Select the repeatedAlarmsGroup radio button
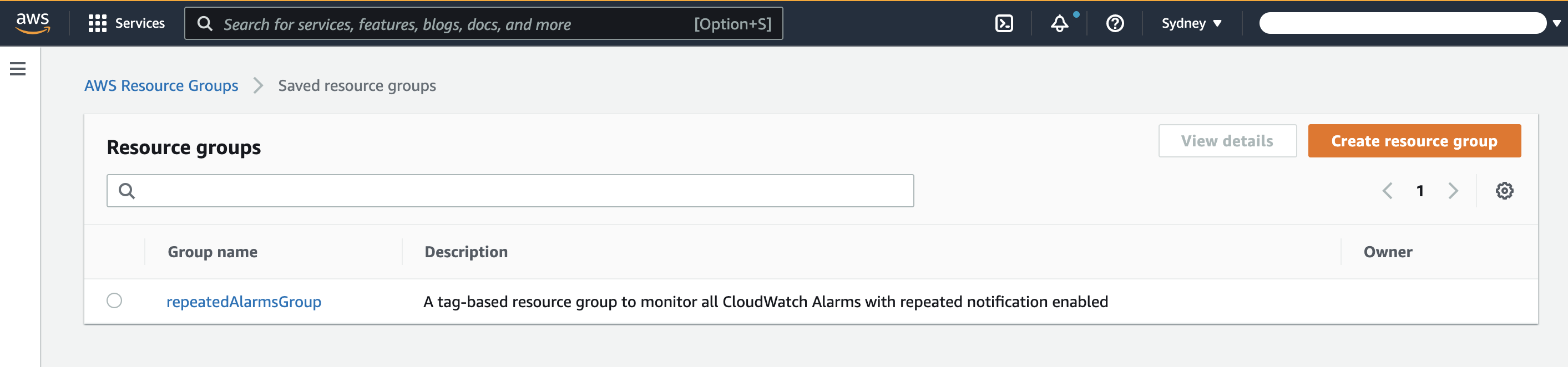Screen dimensions: 1568x367 (x=114, y=300)
